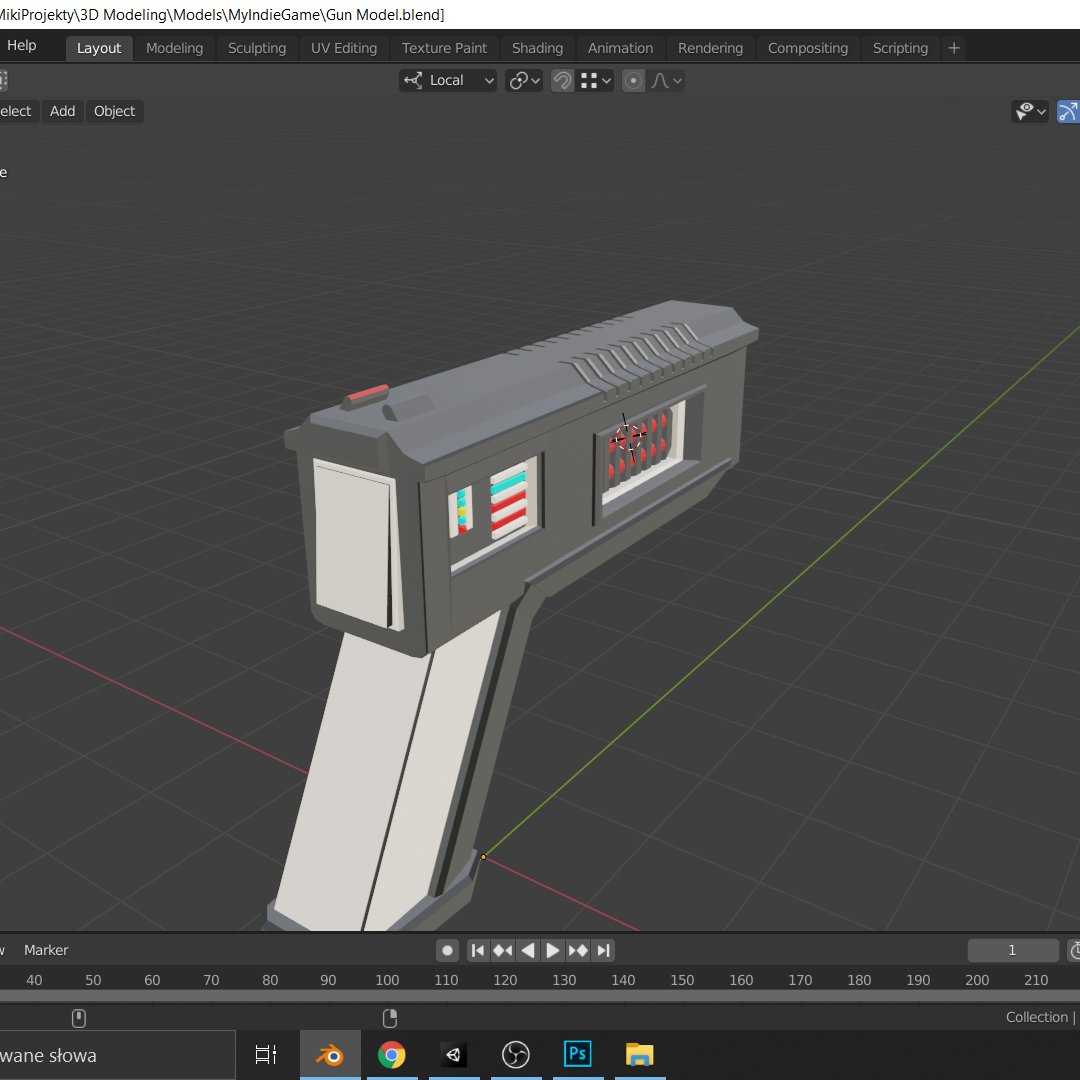Open the viewport Add menu
1080x1080 pixels.
(63, 111)
